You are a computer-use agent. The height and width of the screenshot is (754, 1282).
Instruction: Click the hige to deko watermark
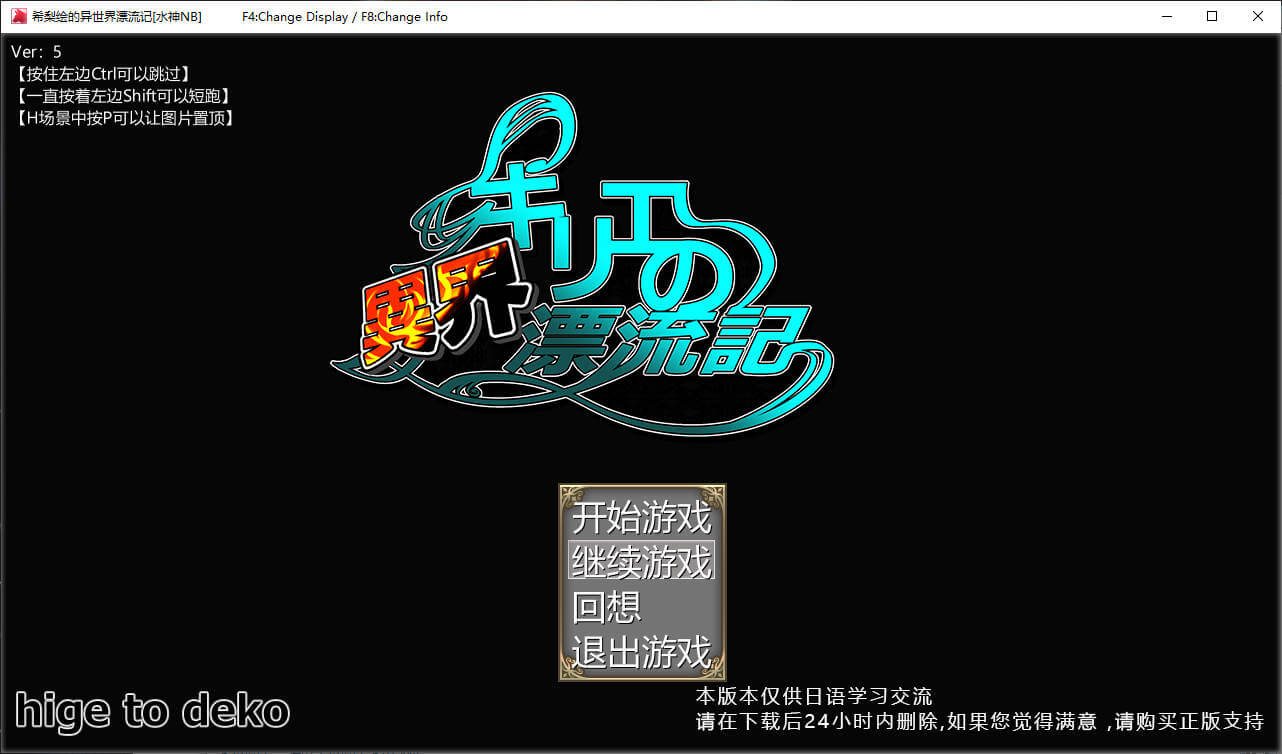(x=152, y=711)
